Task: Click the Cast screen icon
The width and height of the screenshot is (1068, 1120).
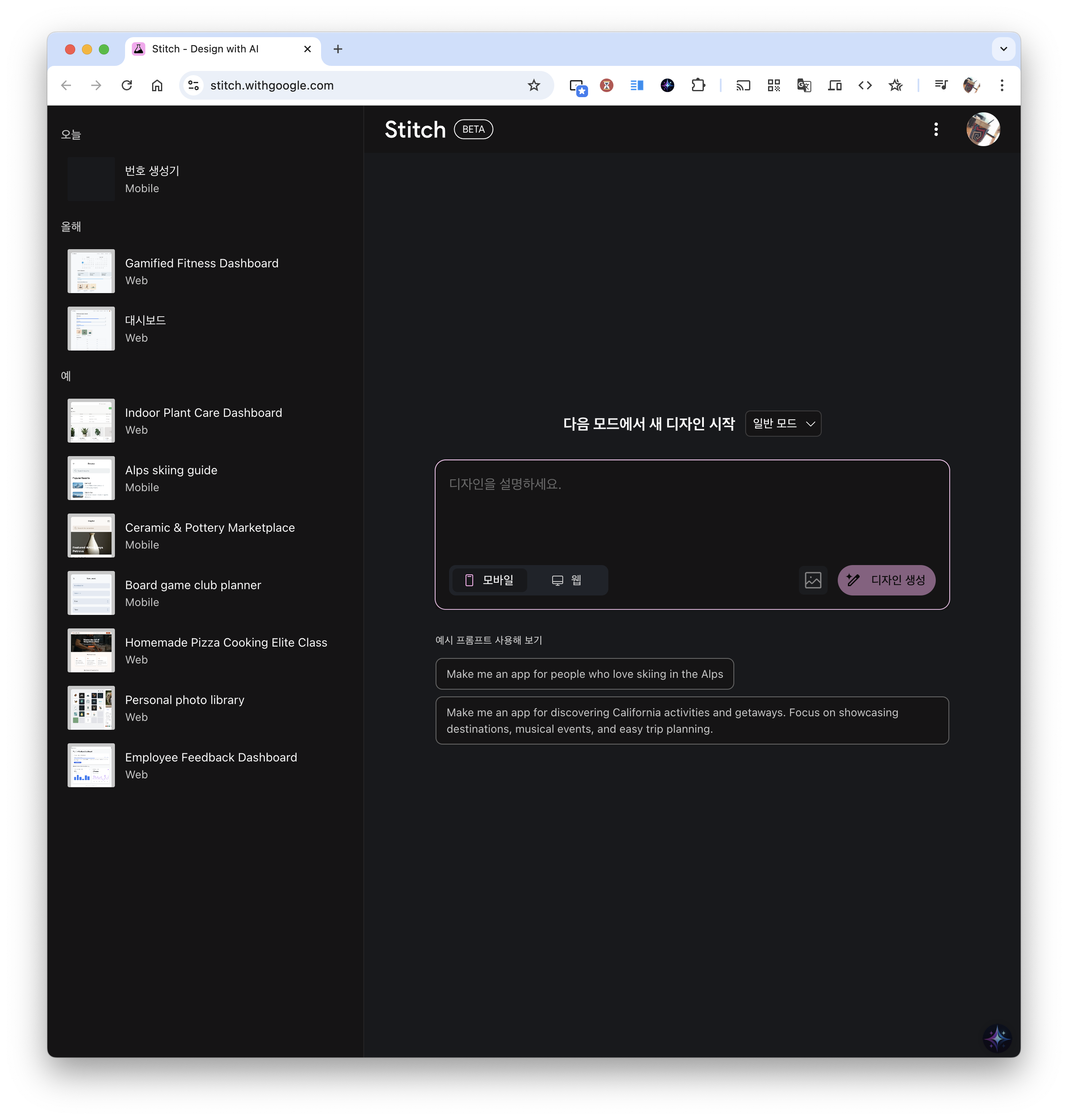Action: point(743,85)
